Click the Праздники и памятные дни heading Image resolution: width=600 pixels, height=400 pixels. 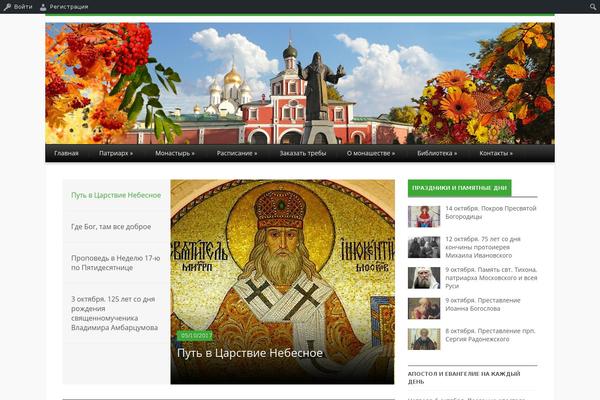point(459,188)
